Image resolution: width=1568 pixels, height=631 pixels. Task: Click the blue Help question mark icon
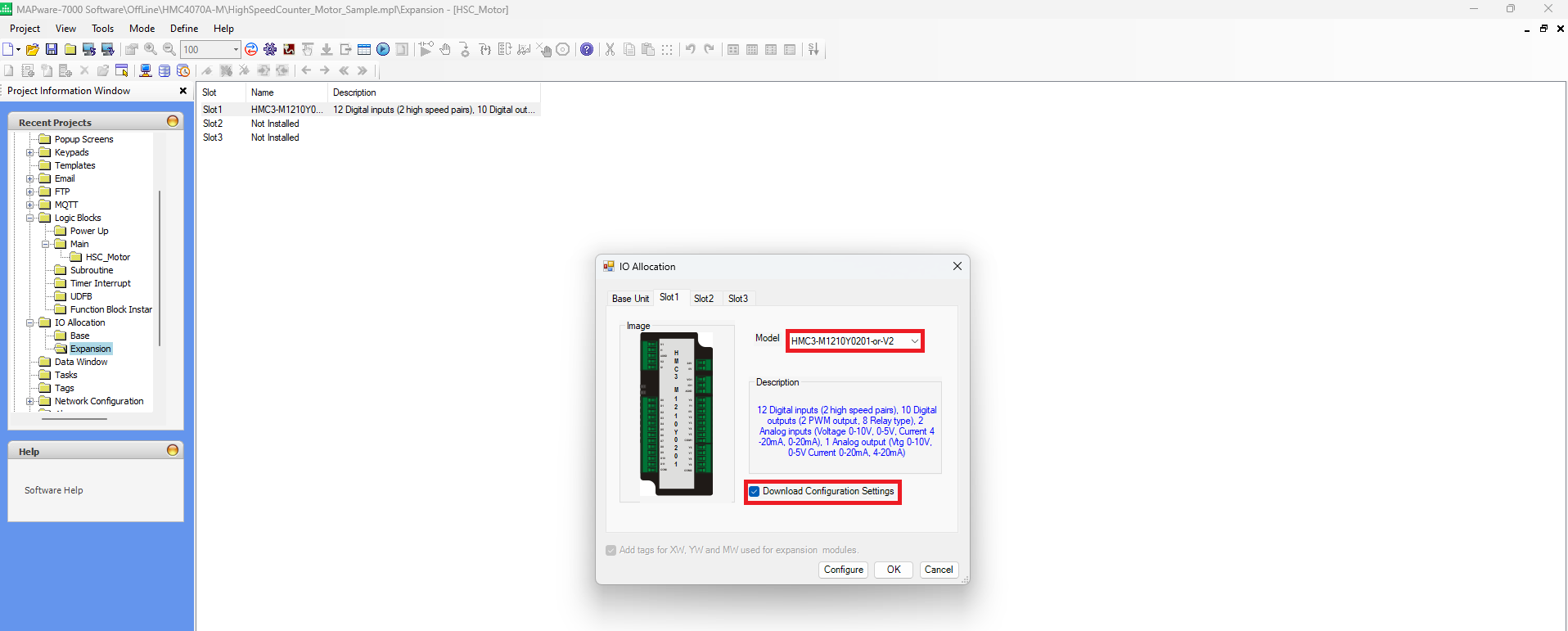[587, 50]
